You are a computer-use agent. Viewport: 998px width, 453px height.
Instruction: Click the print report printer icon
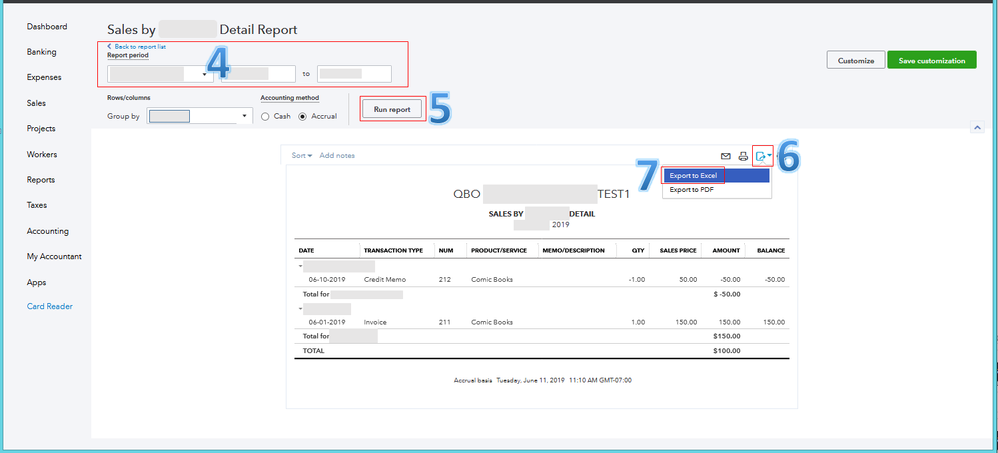point(743,156)
